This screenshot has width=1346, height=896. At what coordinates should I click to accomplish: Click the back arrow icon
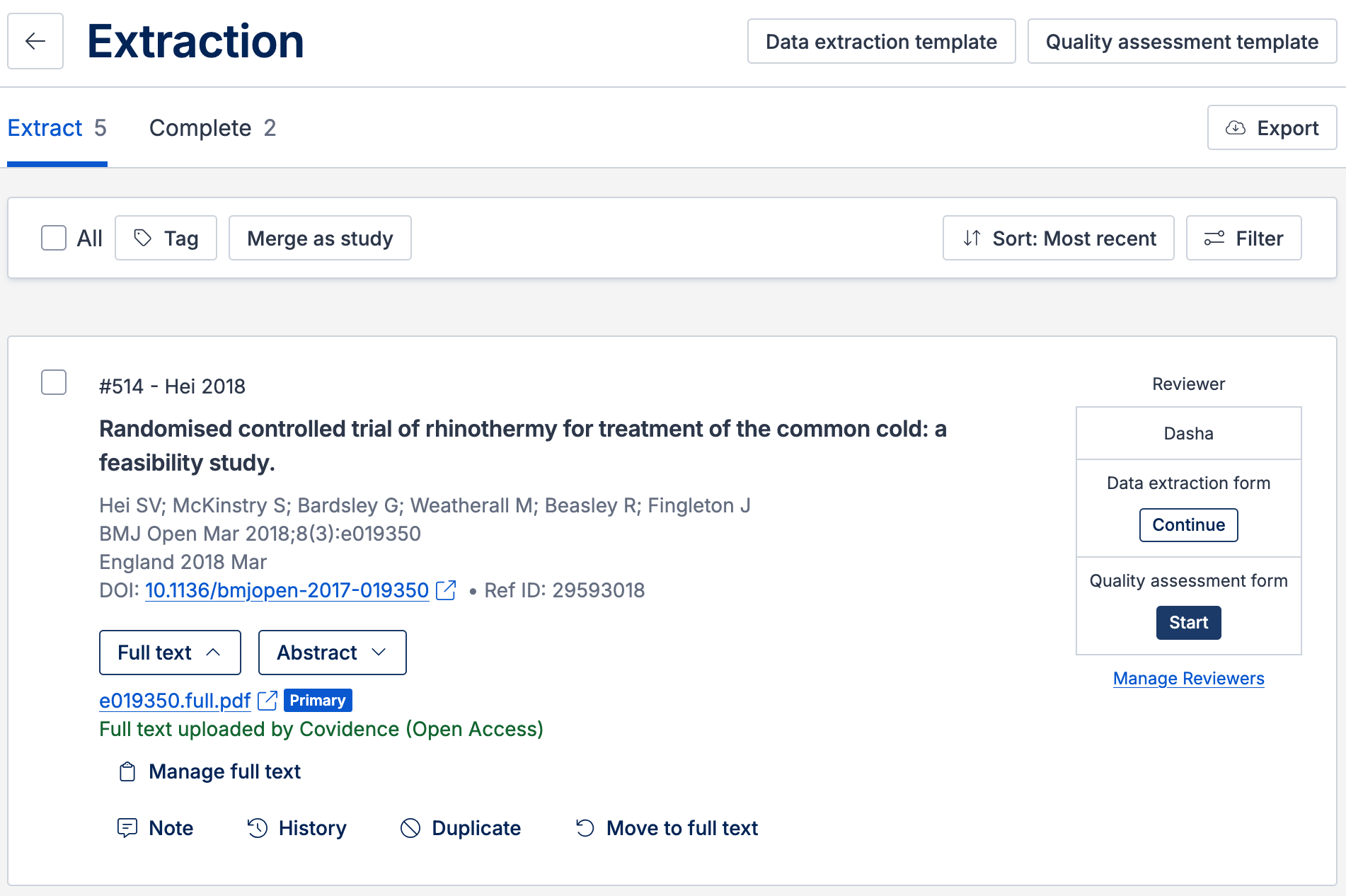click(x=35, y=41)
